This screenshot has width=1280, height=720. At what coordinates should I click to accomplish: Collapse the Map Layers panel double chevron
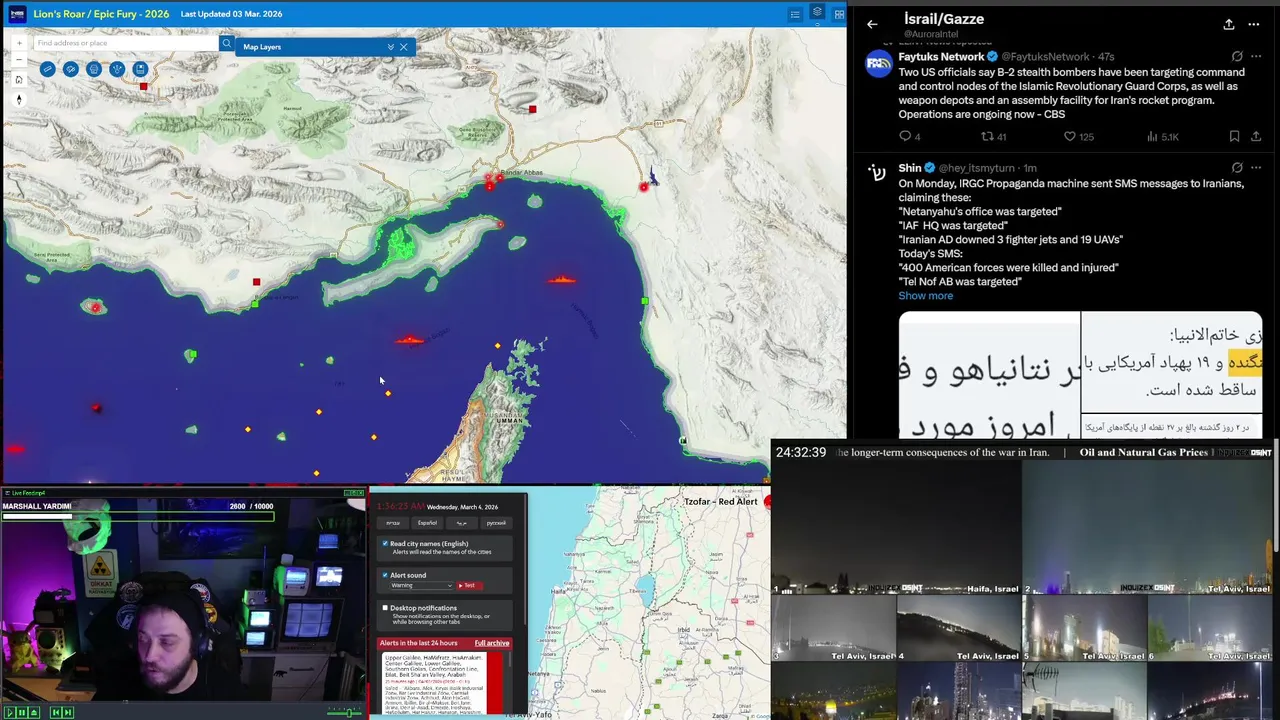[x=391, y=47]
